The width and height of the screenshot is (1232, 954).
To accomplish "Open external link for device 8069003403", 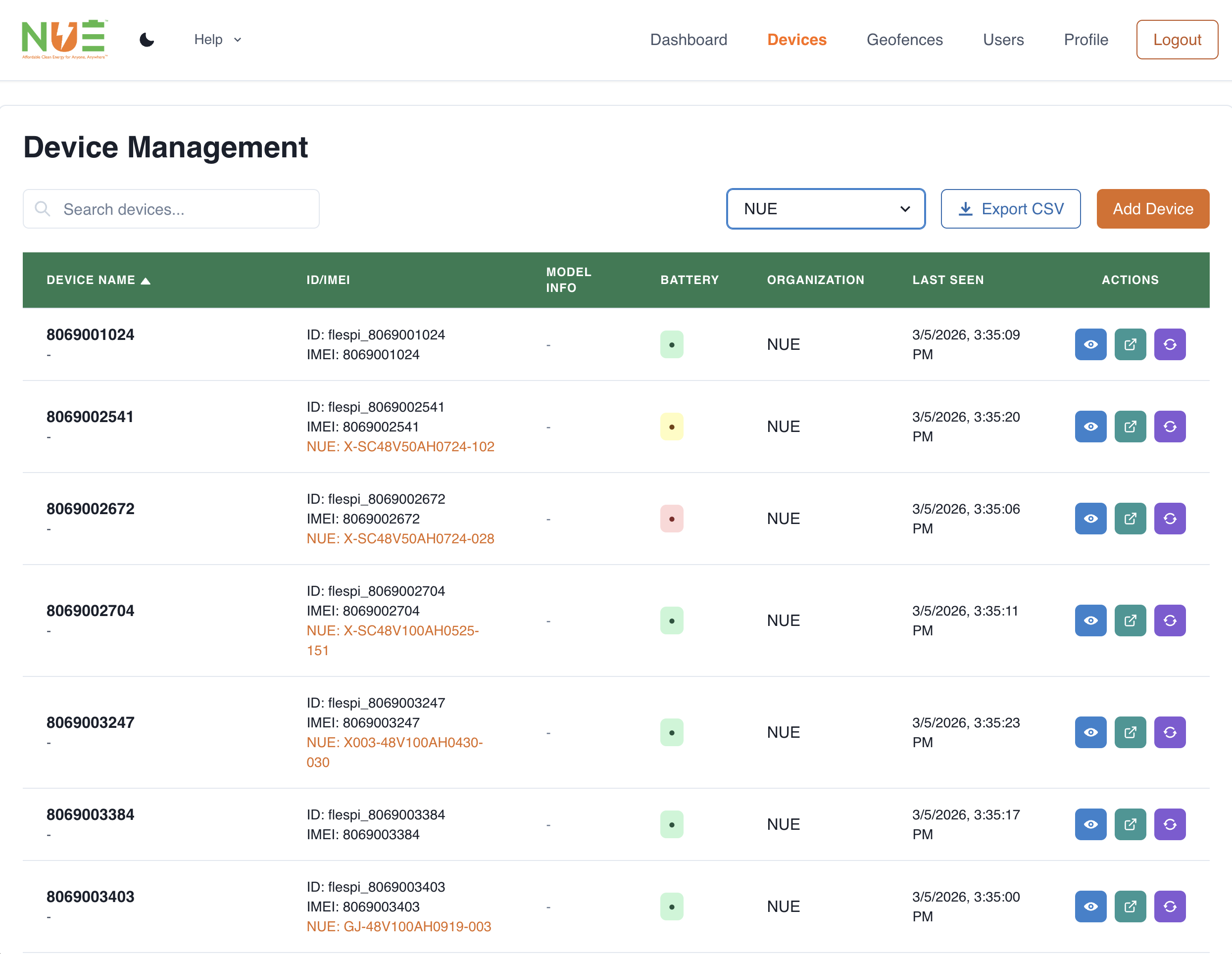I will coord(1130,906).
